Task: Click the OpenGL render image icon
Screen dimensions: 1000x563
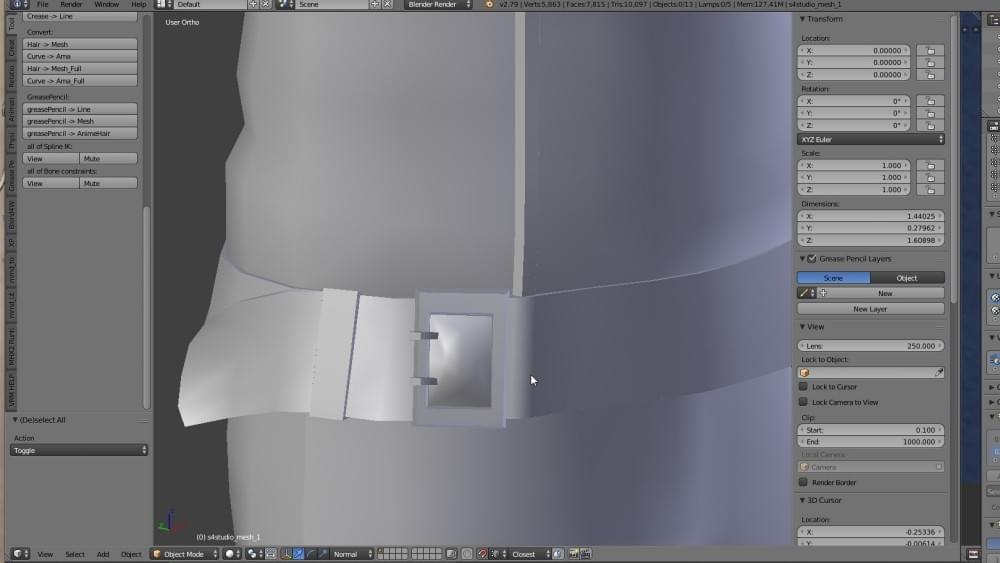Action: click(x=573, y=554)
